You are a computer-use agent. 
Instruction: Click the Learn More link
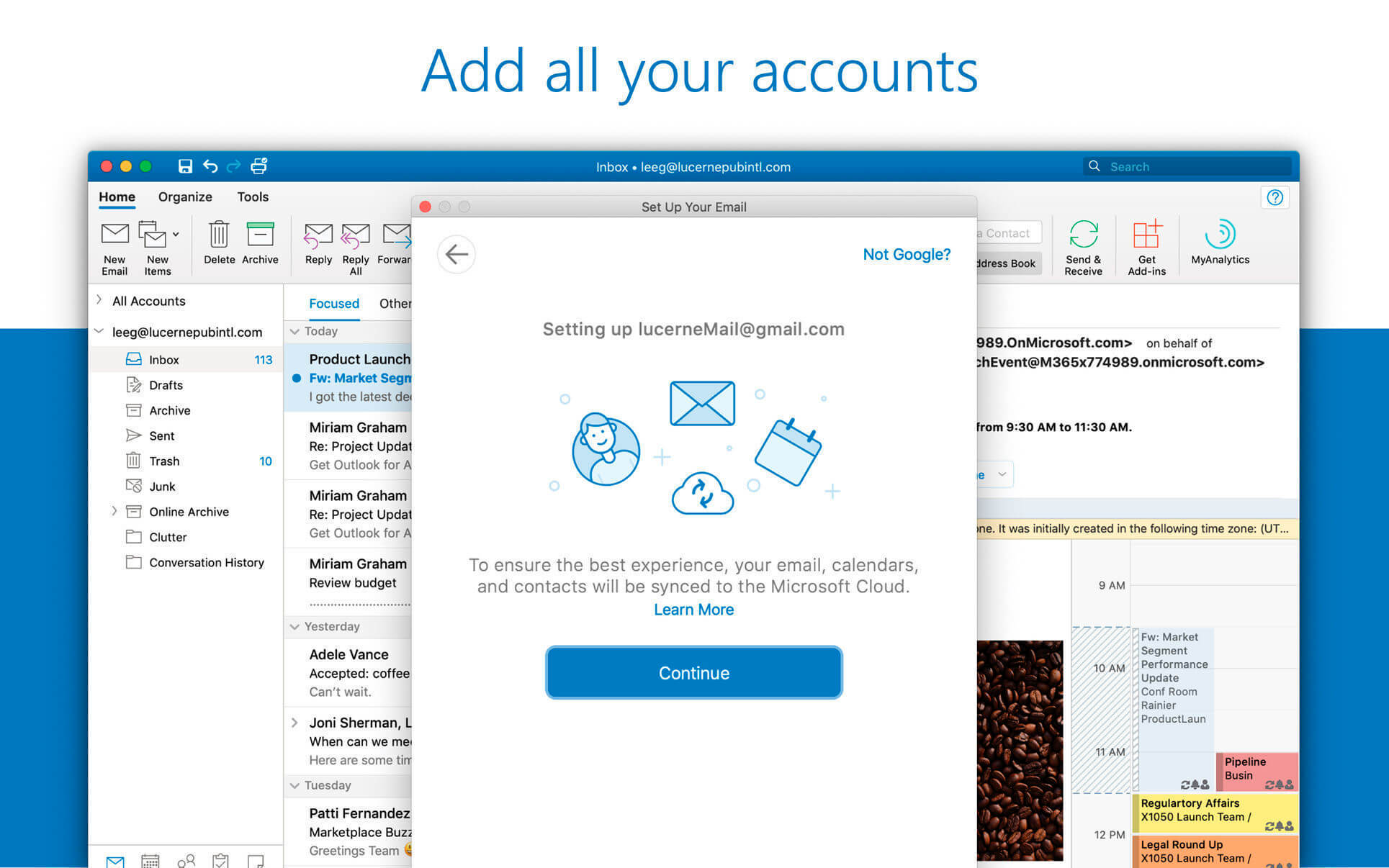point(693,610)
